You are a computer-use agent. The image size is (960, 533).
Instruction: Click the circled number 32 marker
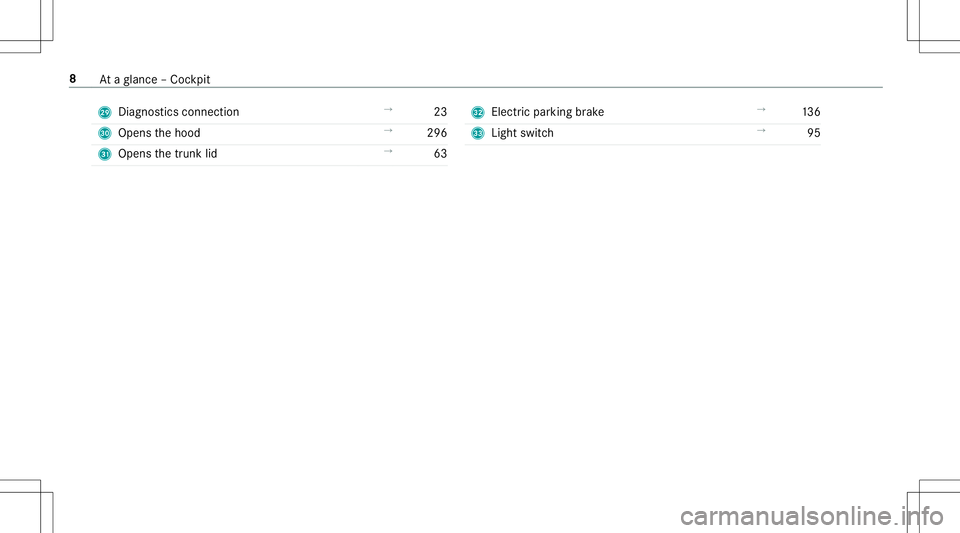[x=478, y=112]
